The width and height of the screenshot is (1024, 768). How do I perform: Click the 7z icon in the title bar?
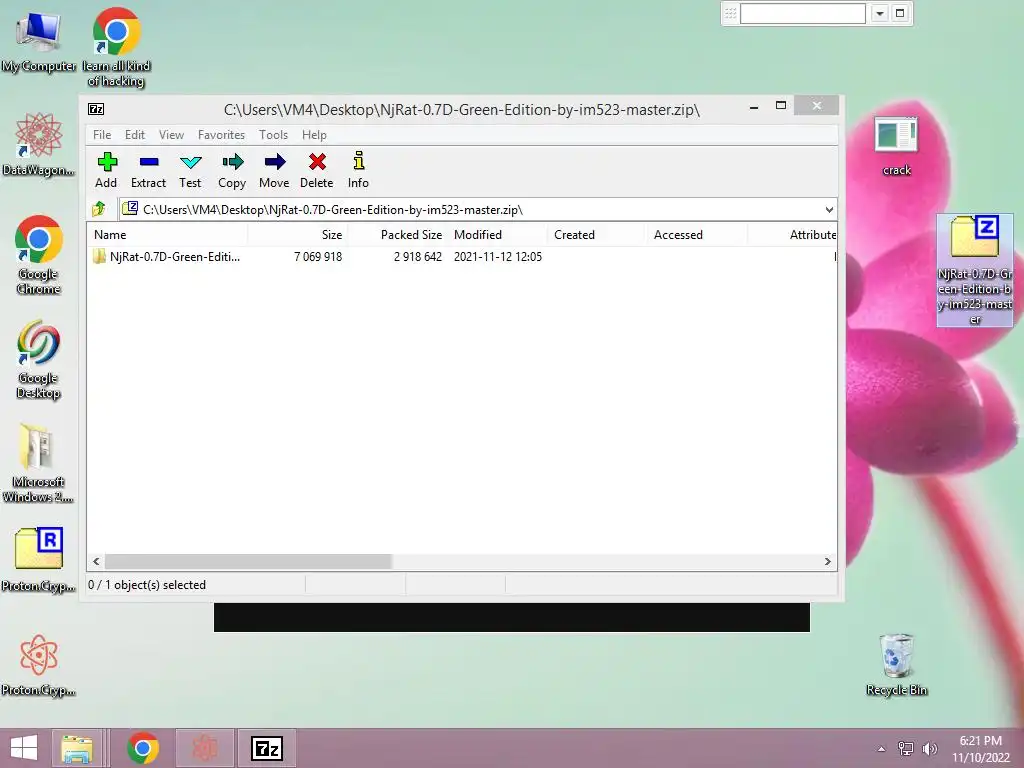point(96,109)
